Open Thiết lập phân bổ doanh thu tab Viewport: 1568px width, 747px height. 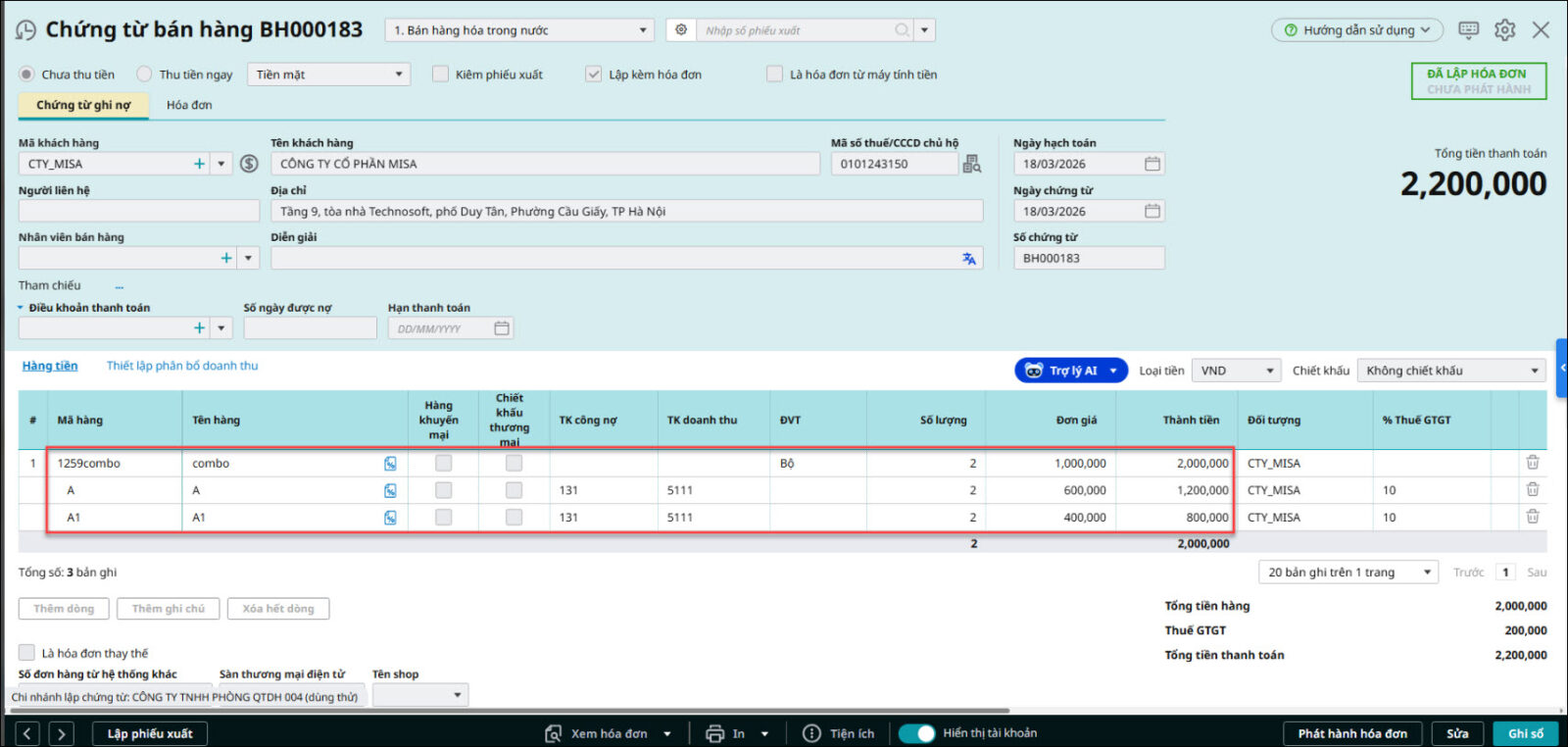click(x=182, y=366)
